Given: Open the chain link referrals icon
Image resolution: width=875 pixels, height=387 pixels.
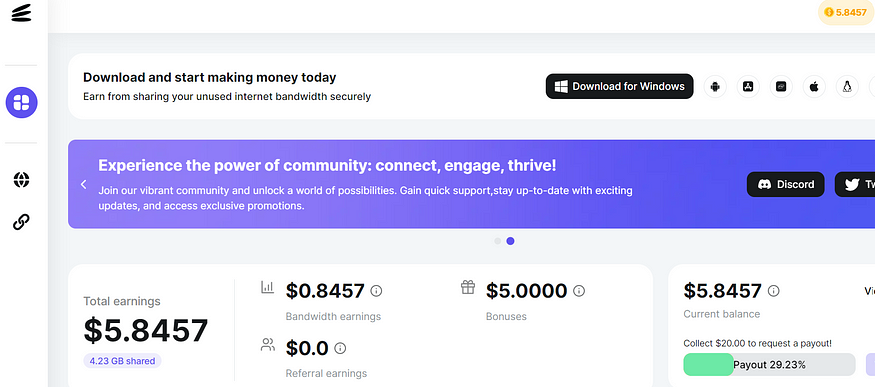Looking at the screenshot, I should pyautogui.click(x=21, y=222).
